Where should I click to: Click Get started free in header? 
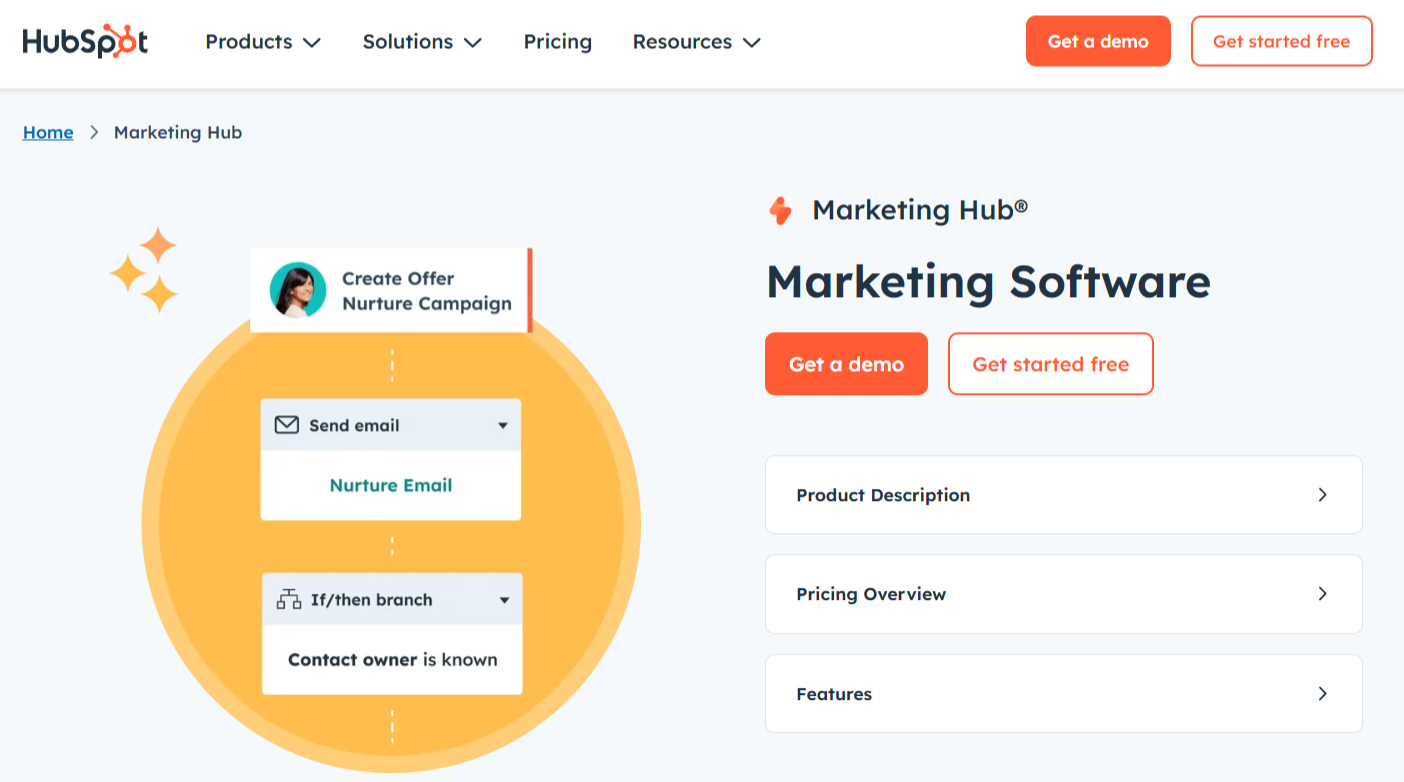[1281, 41]
